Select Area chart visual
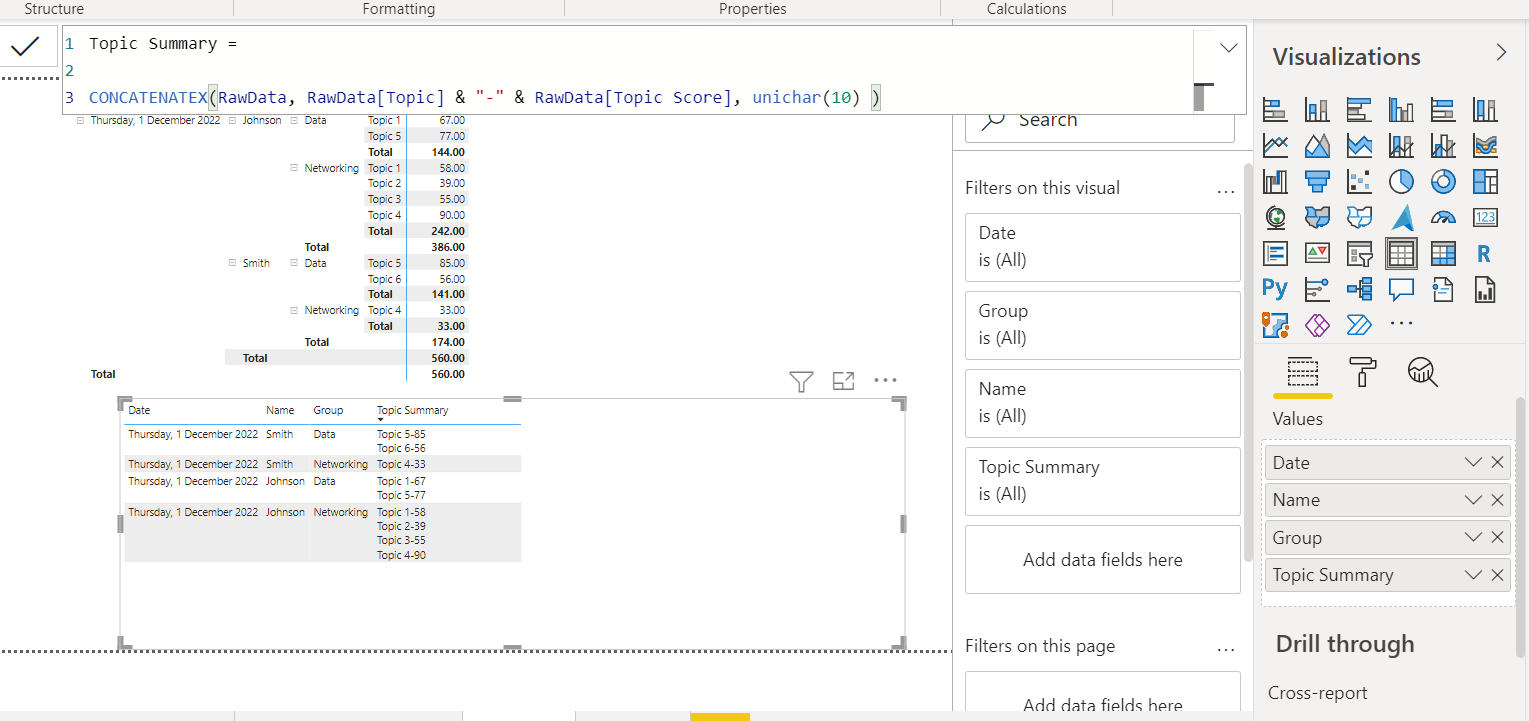This screenshot has height=721, width=1529. (x=1317, y=146)
